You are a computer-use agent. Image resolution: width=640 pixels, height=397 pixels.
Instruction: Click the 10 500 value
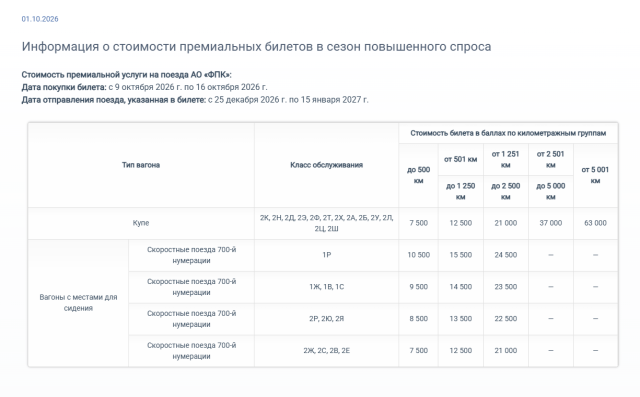pos(418,255)
